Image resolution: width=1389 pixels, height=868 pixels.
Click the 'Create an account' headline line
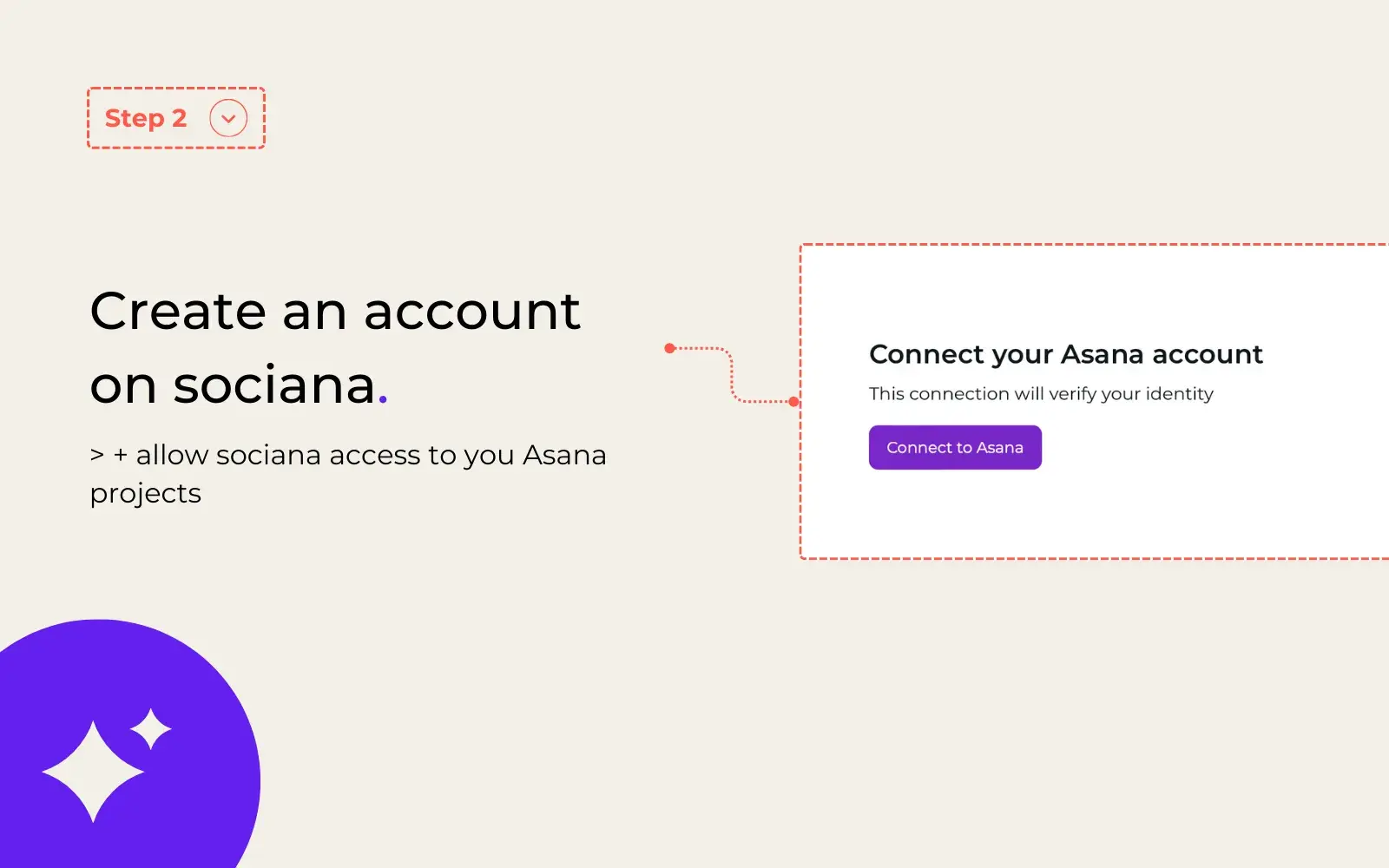335,311
